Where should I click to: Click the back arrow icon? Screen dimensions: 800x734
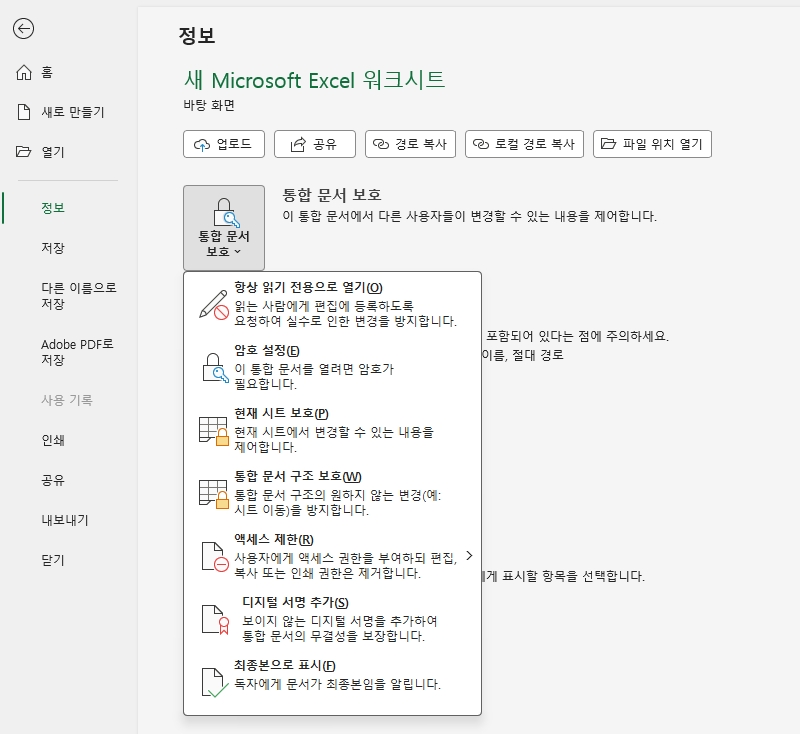click(23, 29)
